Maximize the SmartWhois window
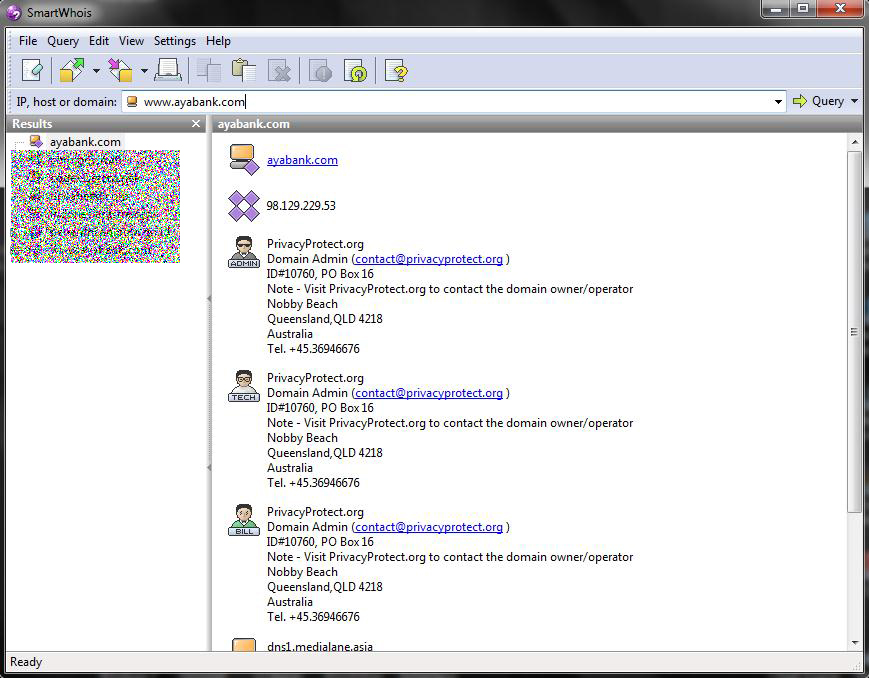Screen dimensions: 869x678 [802, 9]
